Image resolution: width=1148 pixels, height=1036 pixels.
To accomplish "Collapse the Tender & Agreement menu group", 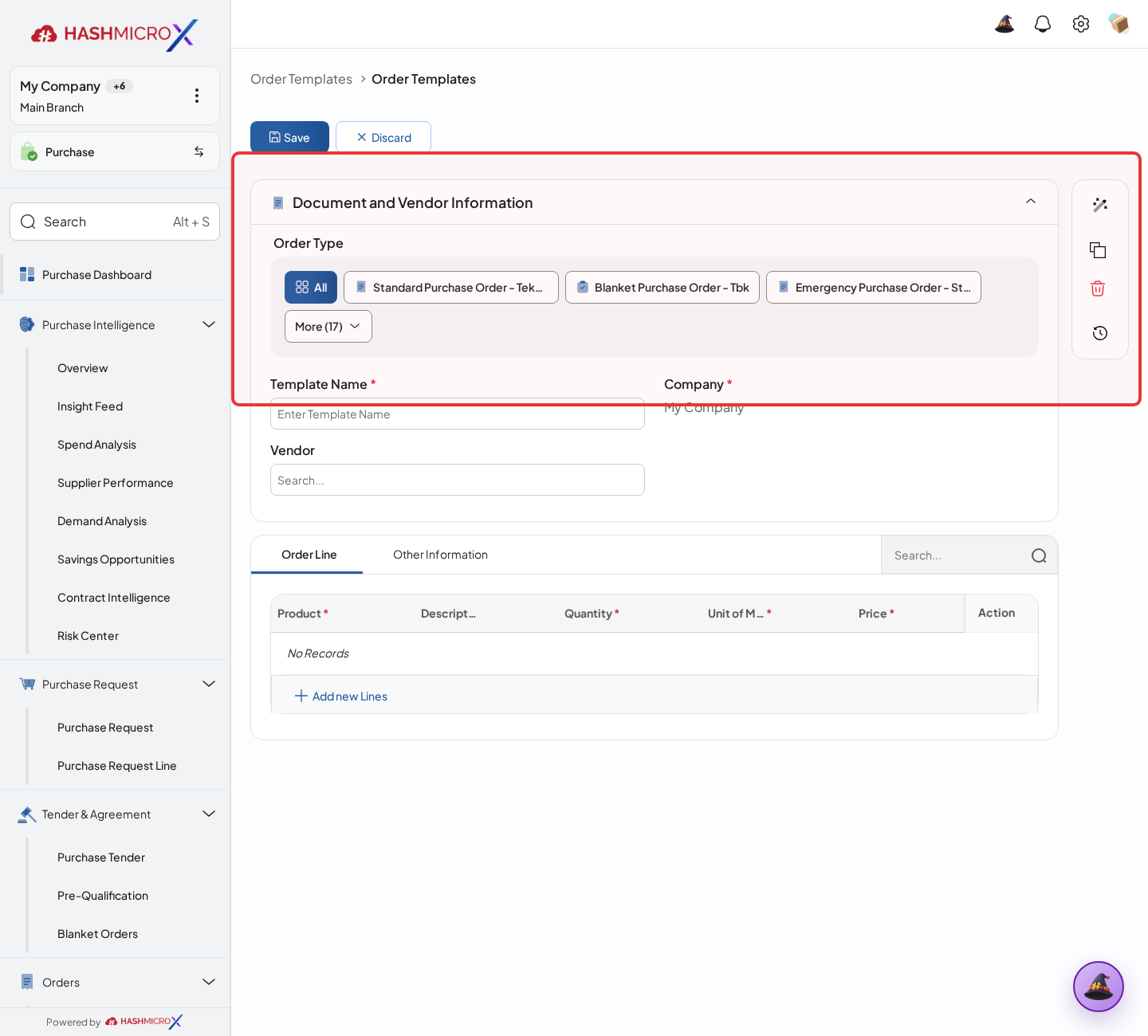I will pos(209,814).
